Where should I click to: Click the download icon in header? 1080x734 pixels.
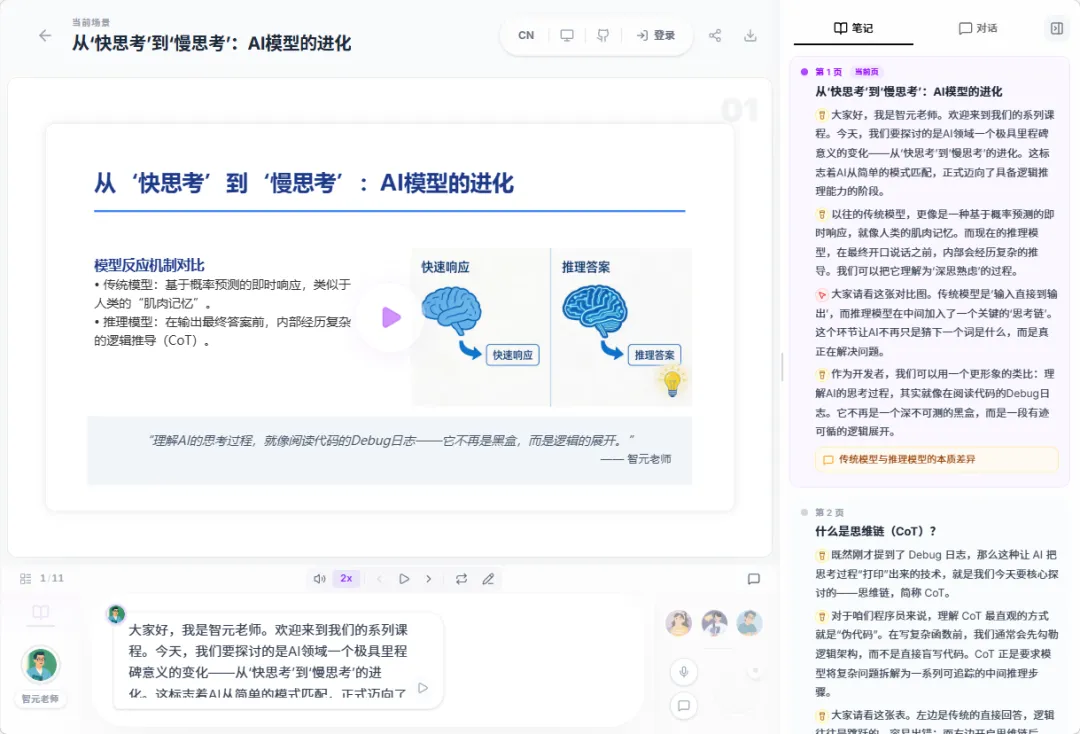pos(751,35)
